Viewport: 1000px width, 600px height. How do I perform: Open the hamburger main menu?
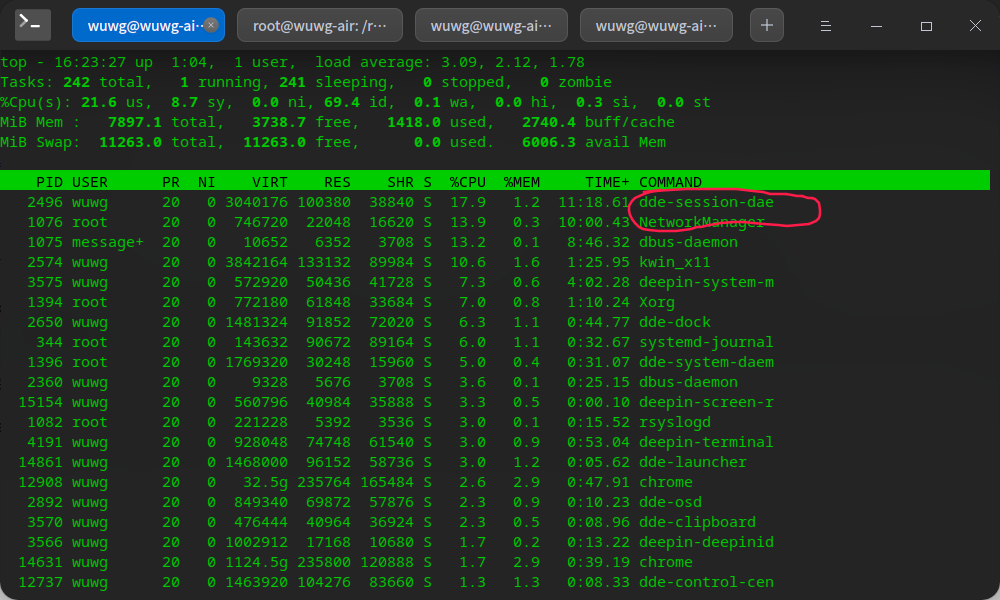pos(825,26)
